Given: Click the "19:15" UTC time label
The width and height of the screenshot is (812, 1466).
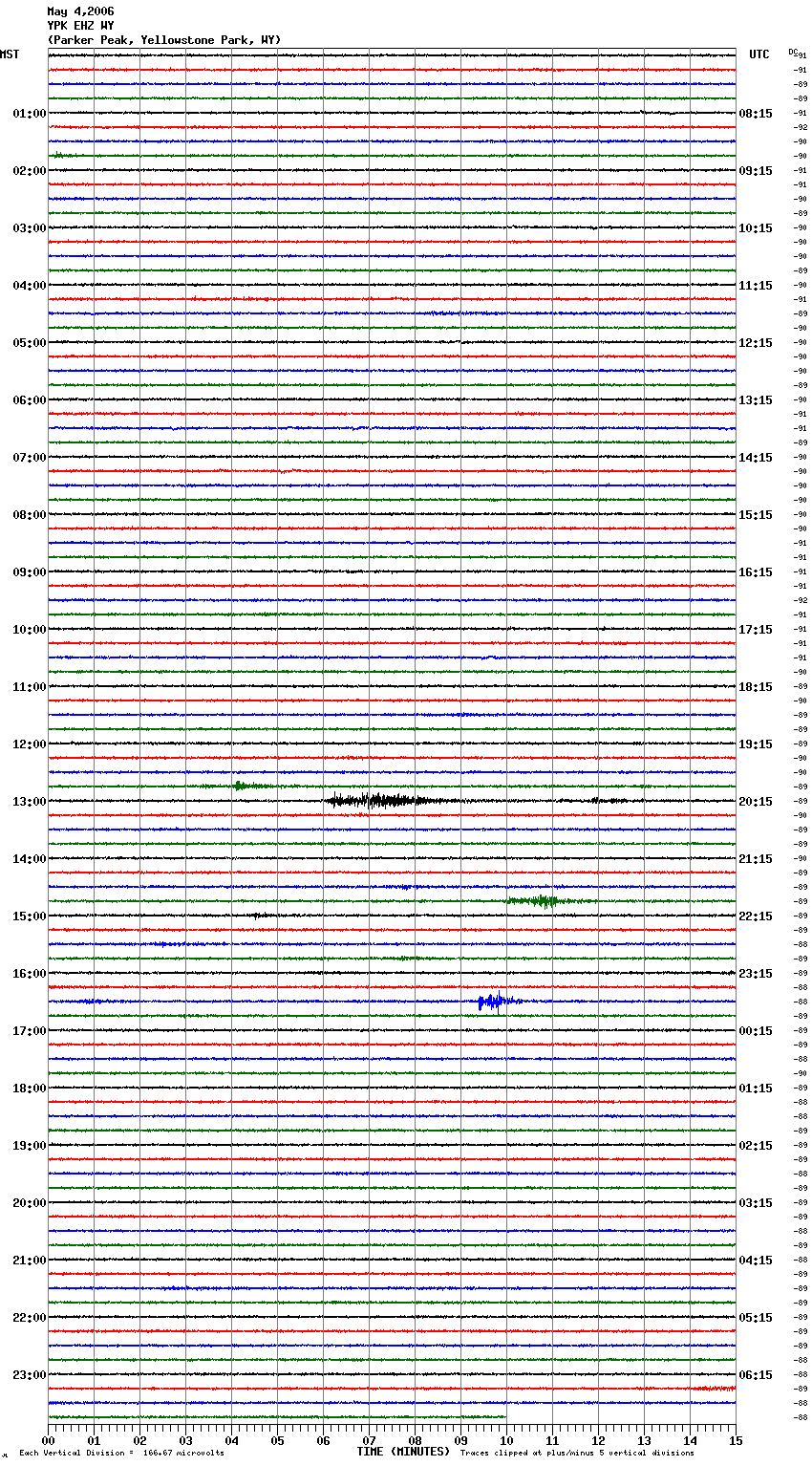Looking at the screenshot, I should [x=756, y=744].
